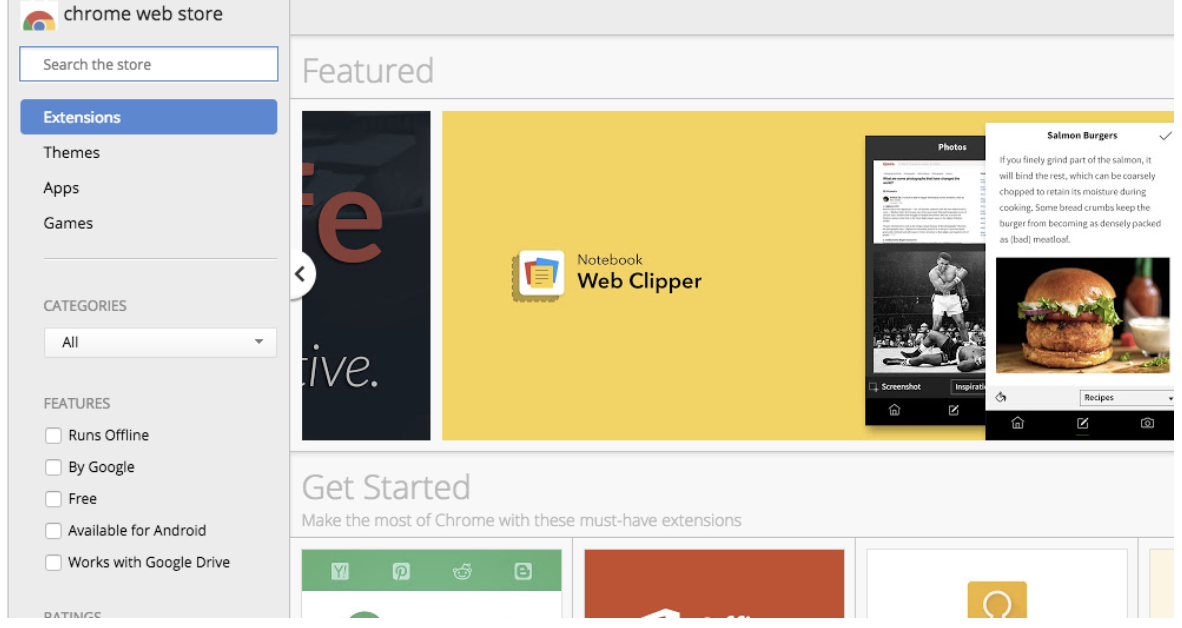
Task: Click the carousel previous arrow button
Action: (302, 274)
